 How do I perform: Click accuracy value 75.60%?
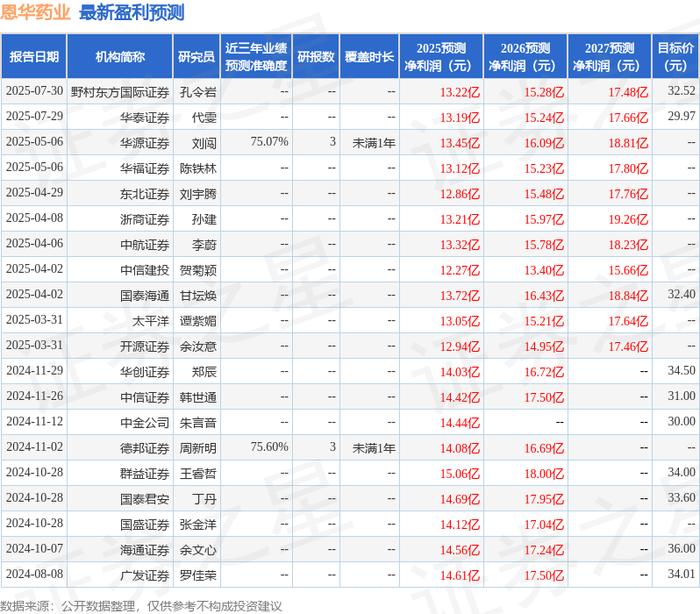point(269,447)
